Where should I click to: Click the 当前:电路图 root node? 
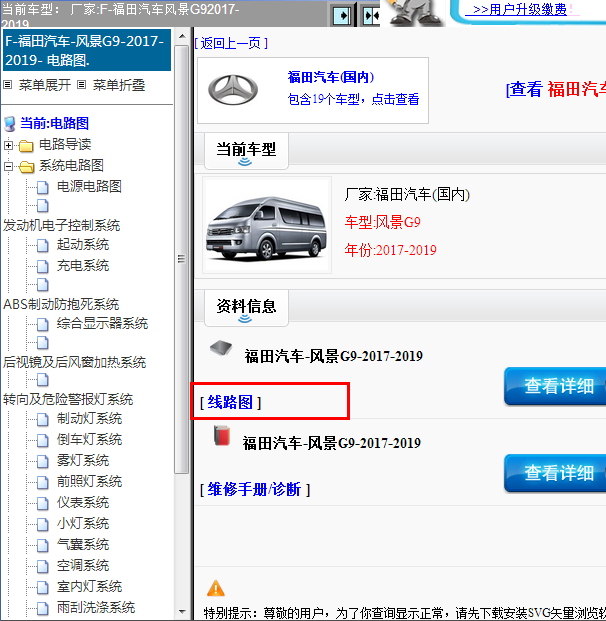(54, 123)
